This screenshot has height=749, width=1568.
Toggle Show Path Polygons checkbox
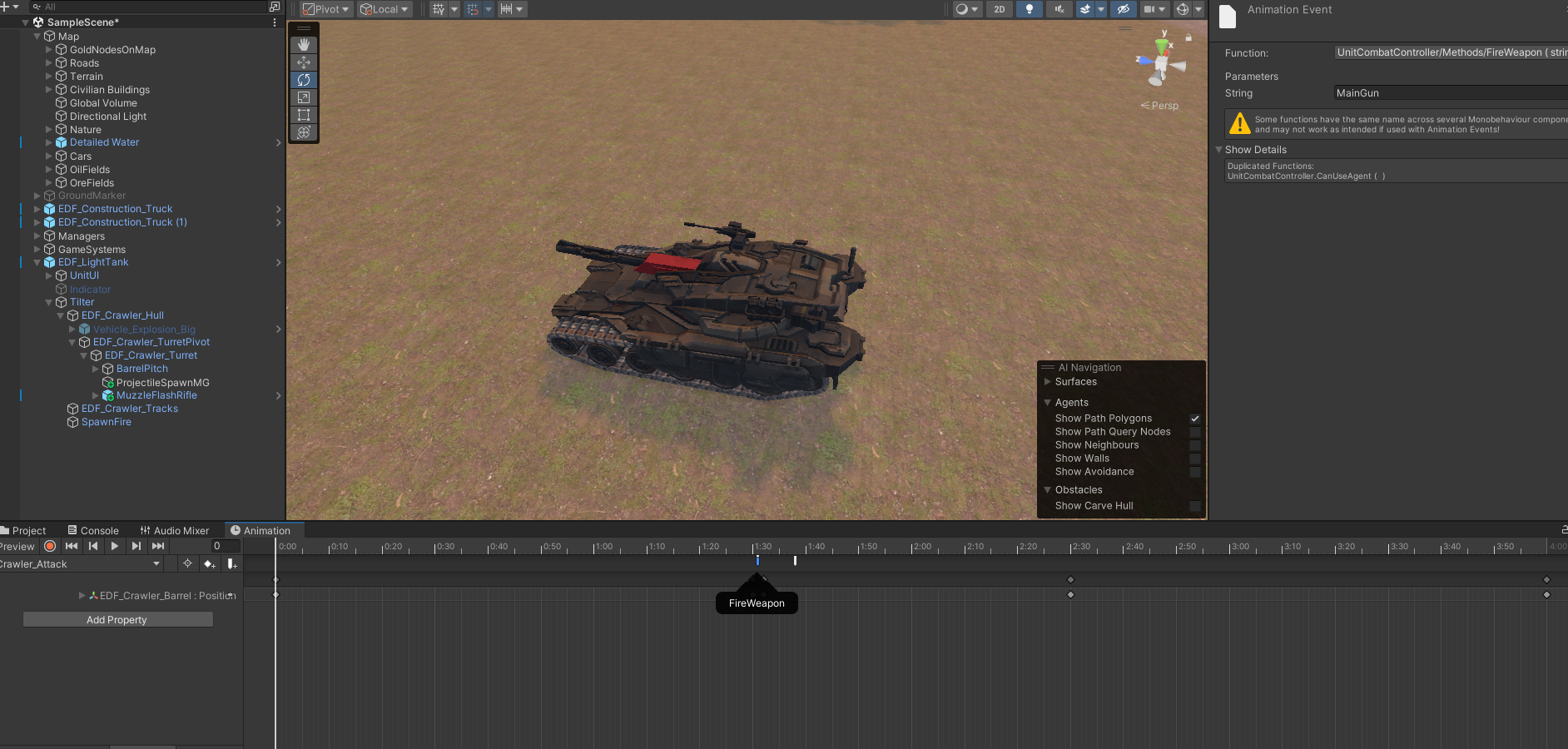1194,419
